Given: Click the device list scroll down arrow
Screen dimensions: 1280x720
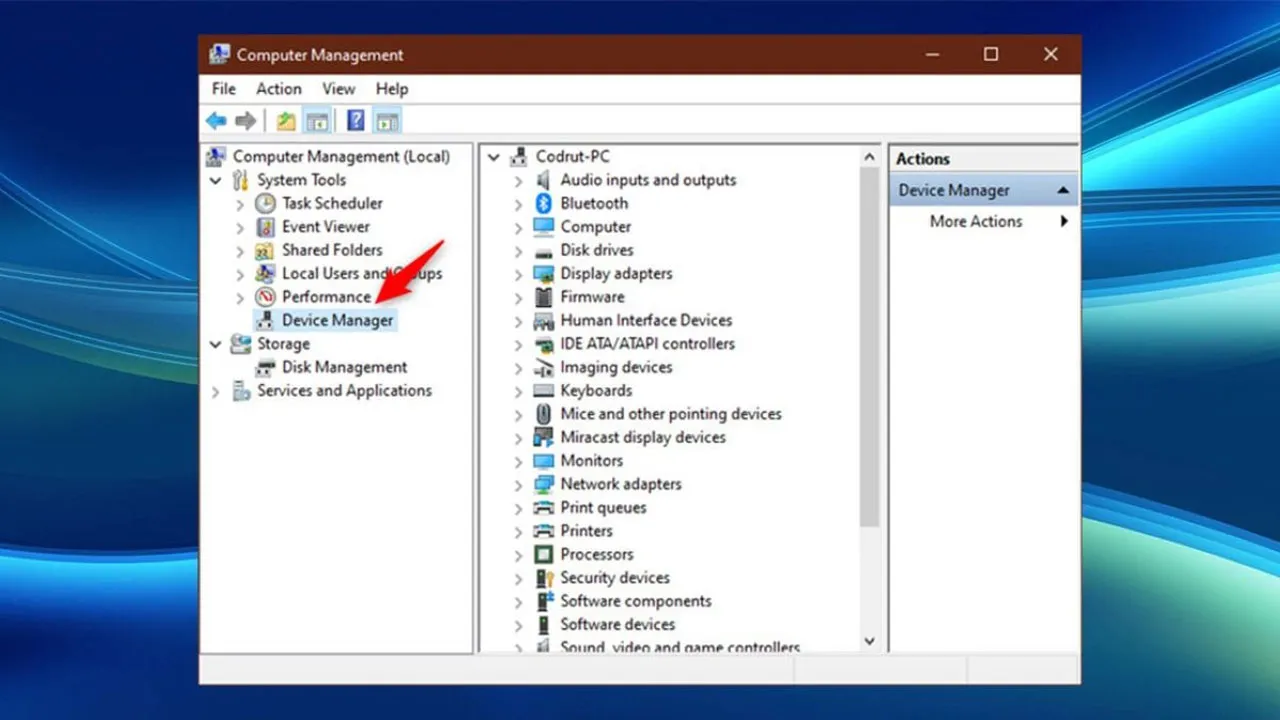Looking at the screenshot, I should coord(869,641).
